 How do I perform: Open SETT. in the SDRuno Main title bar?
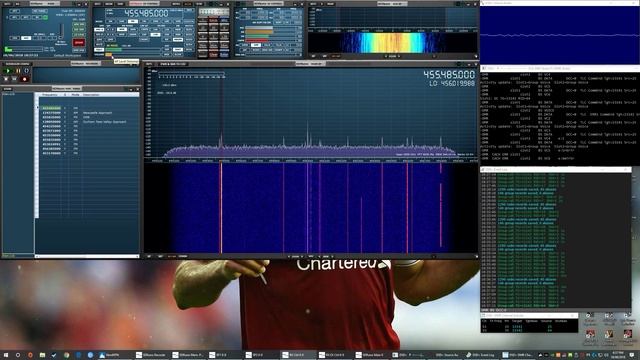(7, 4)
